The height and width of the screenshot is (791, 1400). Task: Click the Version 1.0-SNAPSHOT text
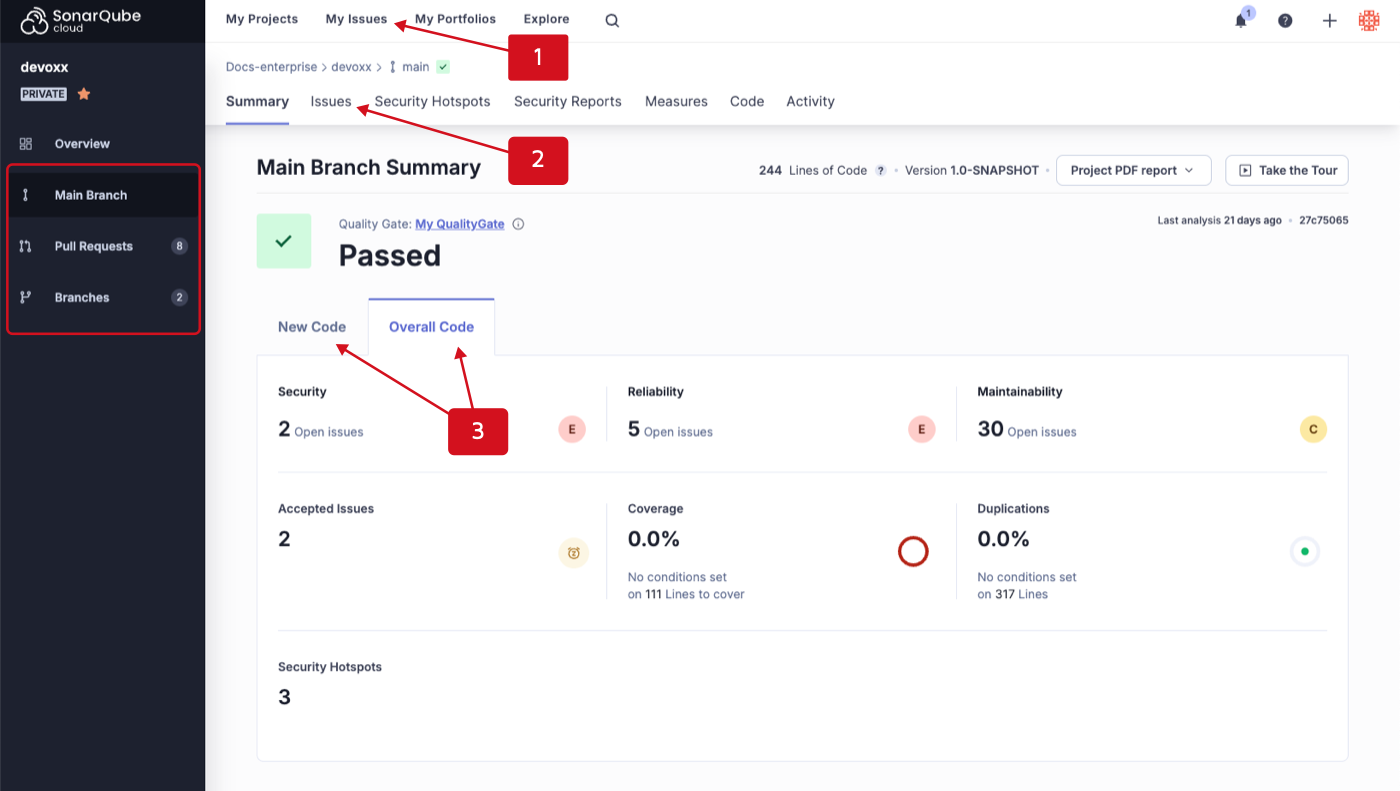coord(972,171)
